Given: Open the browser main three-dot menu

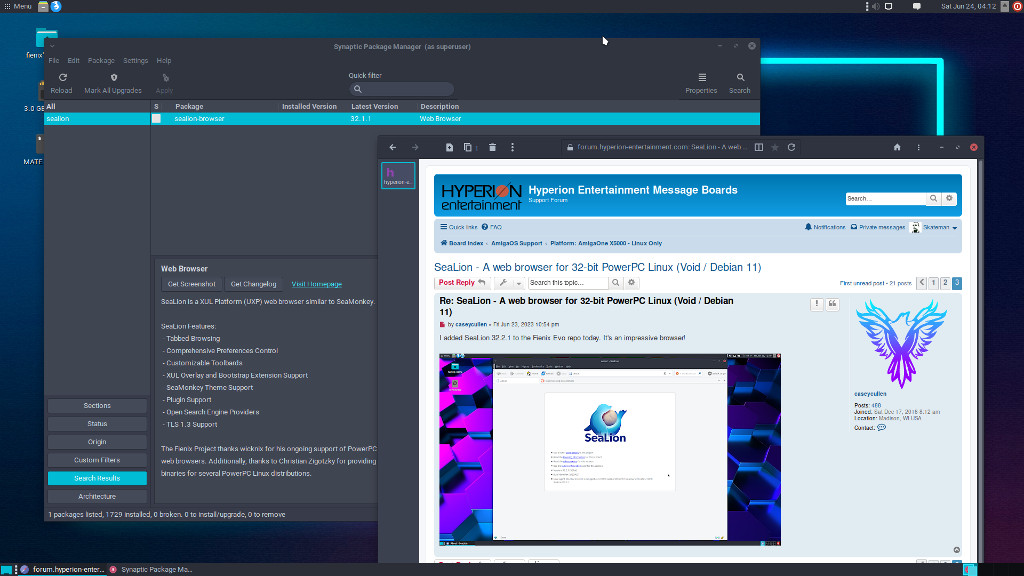Looking at the screenshot, I should 919,148.
